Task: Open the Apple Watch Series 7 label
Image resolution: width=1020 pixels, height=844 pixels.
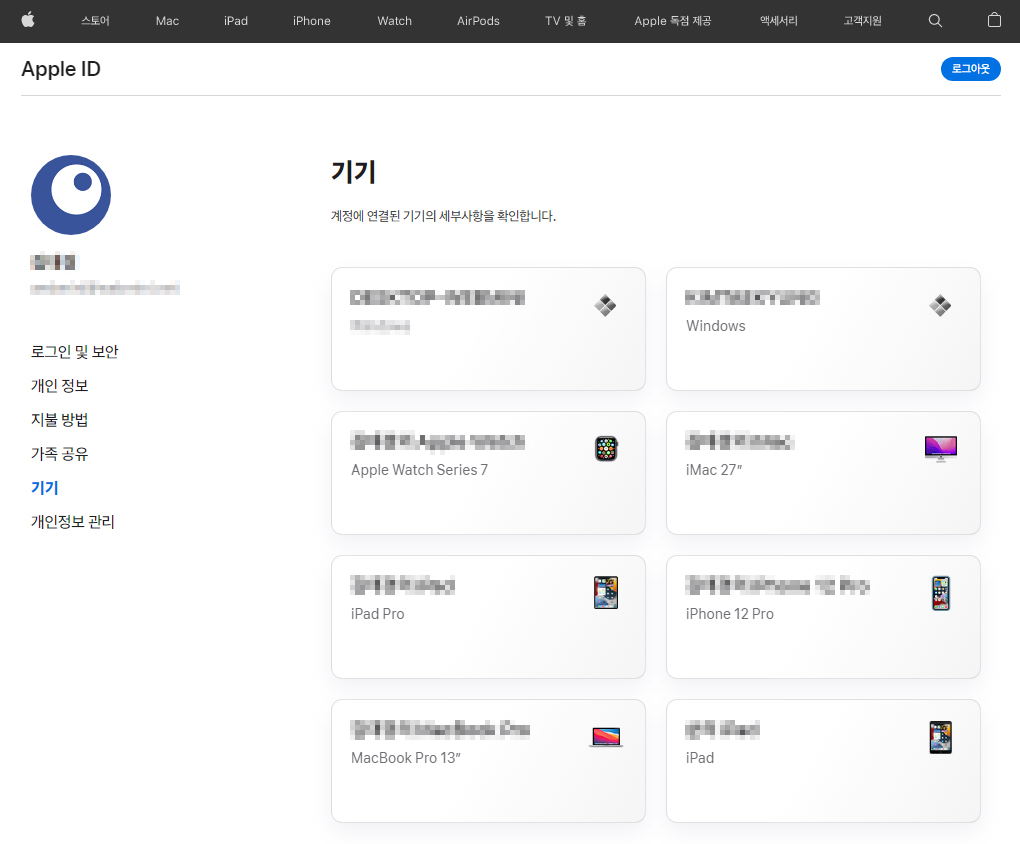Action: coord(420,470)
